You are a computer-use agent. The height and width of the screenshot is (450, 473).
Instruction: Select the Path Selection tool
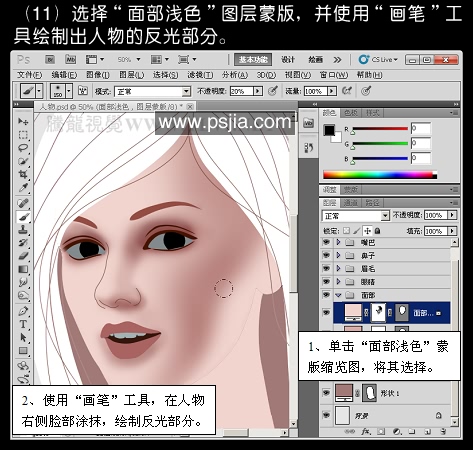[x=23, y=337]
